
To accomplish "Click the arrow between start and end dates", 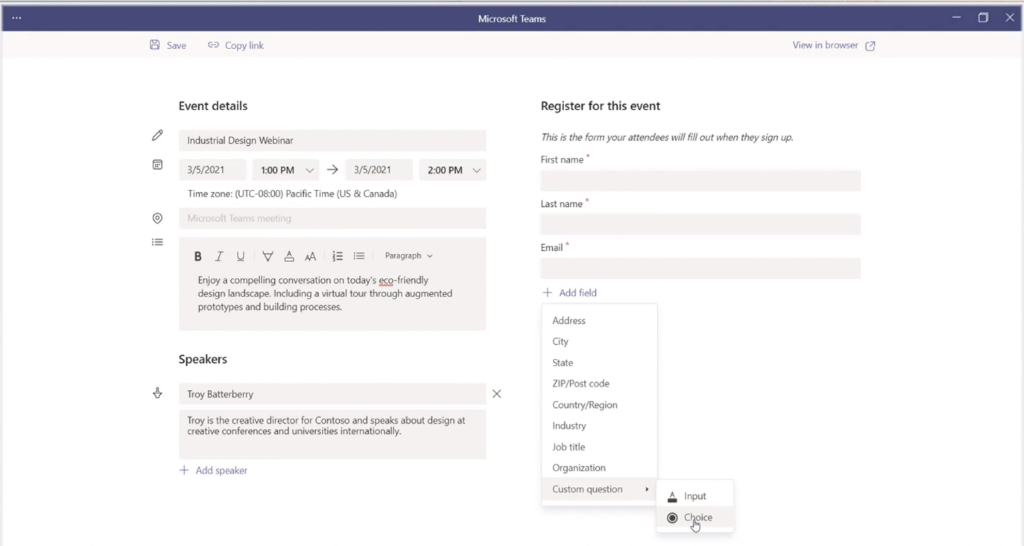I will click(x=332, y=170).
